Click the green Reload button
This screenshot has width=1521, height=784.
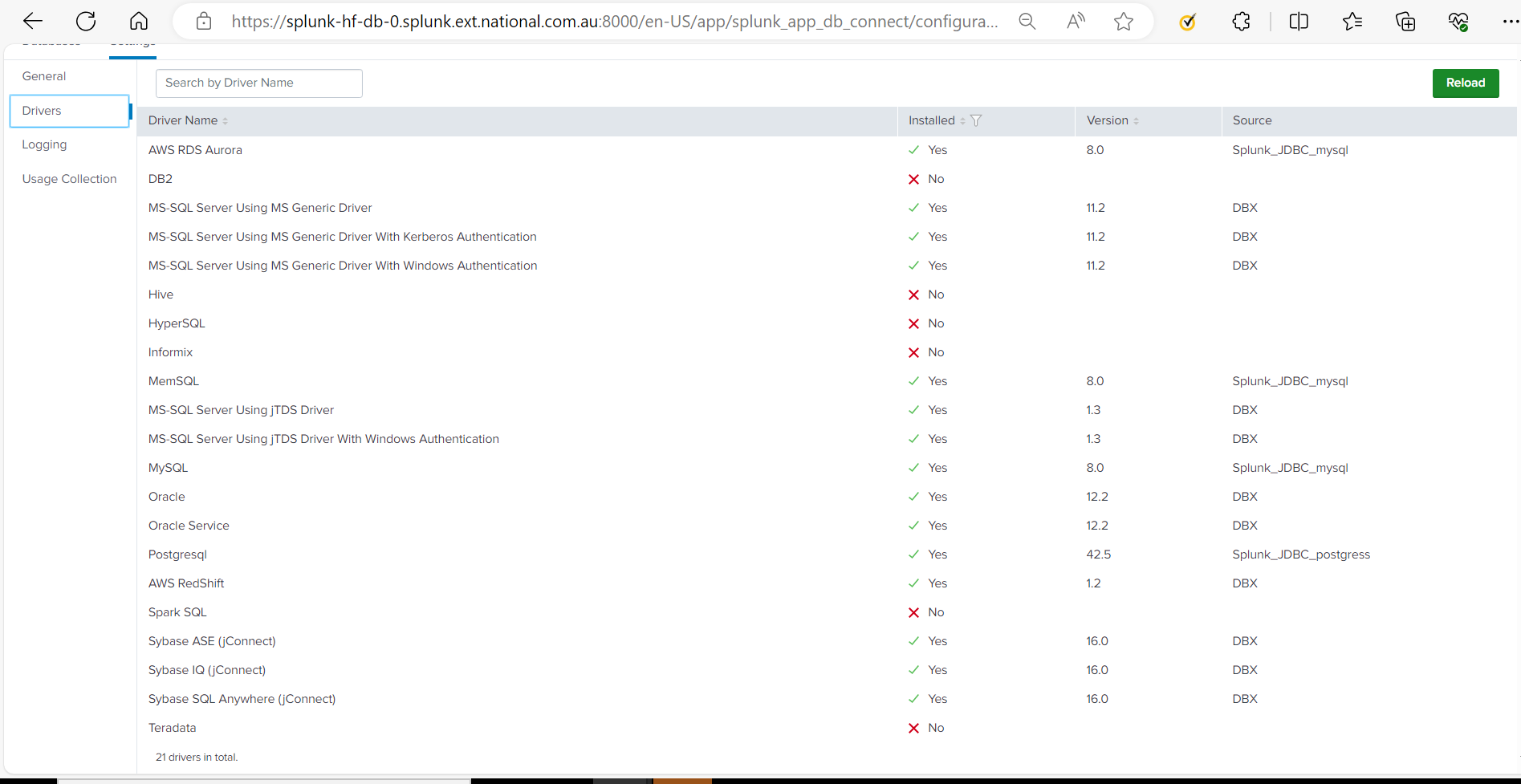coord(1465,83)
